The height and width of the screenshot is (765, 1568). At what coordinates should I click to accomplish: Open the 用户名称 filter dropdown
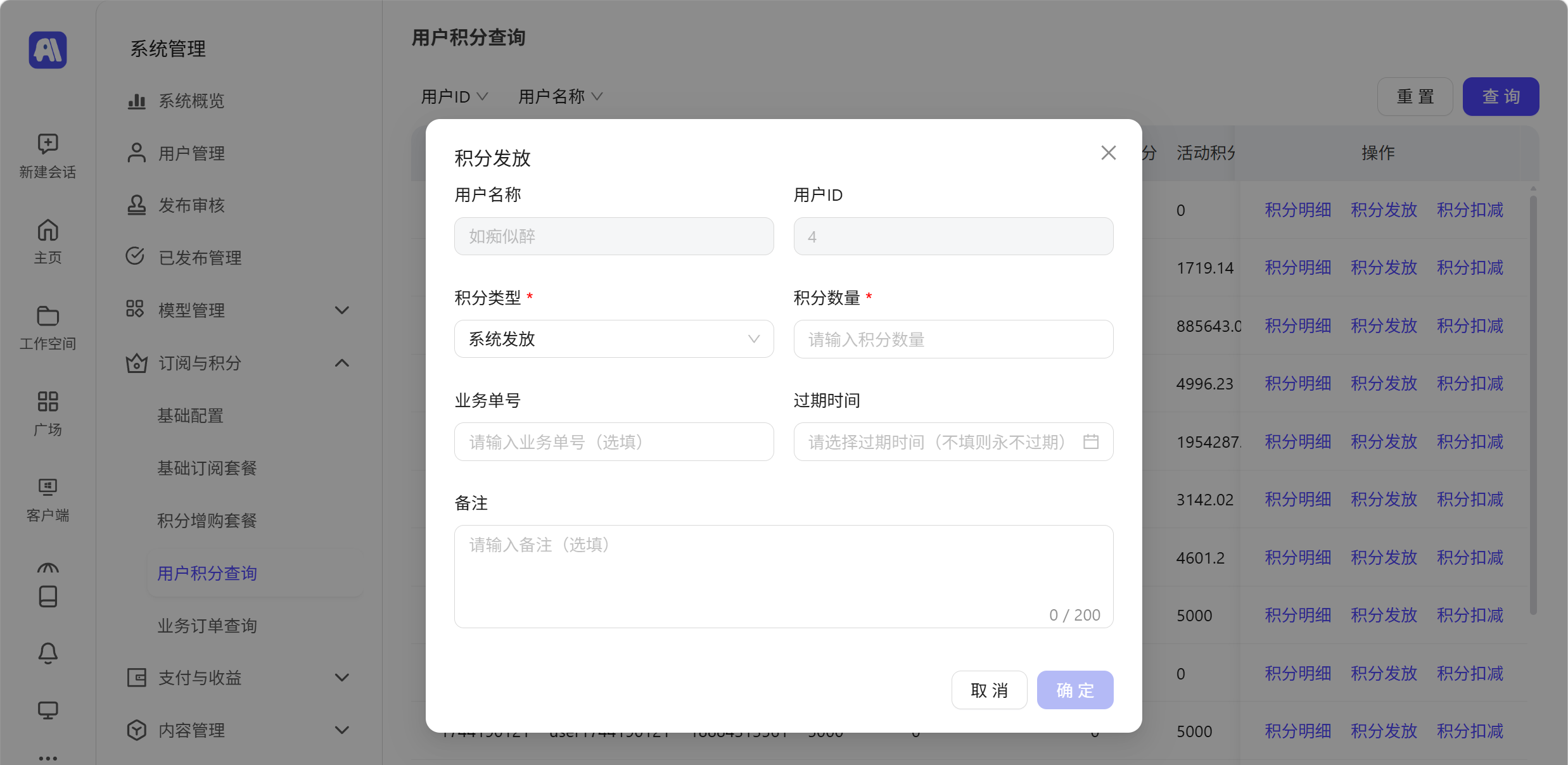(x=560, y=96)
